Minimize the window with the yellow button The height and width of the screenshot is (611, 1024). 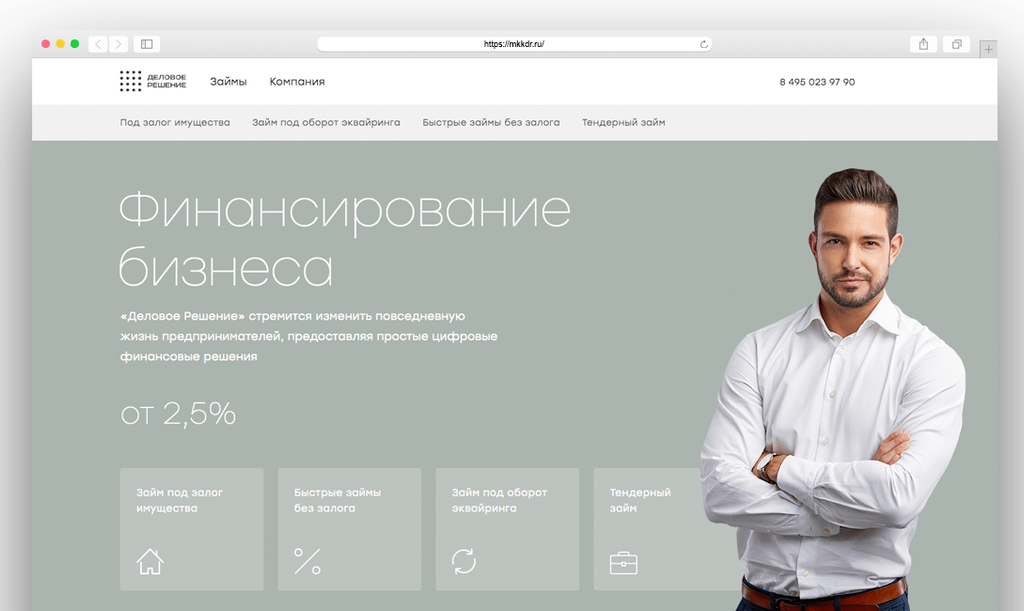click(x=60, y=44)
